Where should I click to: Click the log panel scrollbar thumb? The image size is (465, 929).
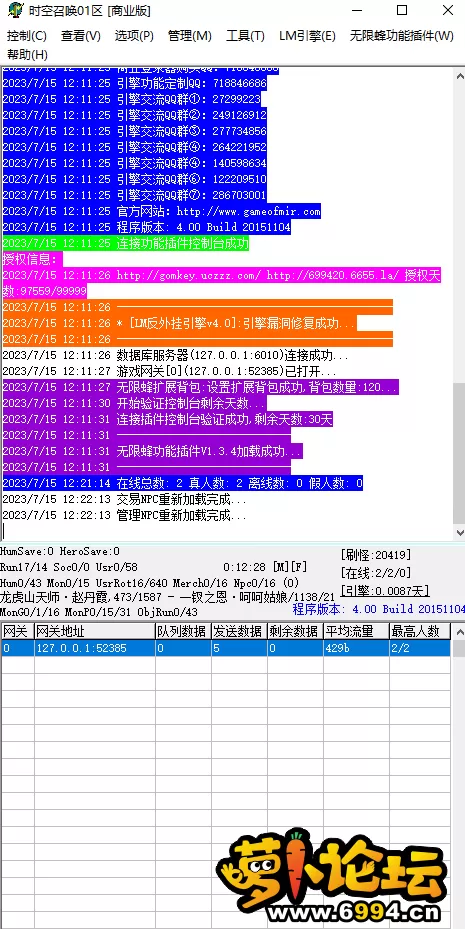pyautogui.click(x=458, y=452)
